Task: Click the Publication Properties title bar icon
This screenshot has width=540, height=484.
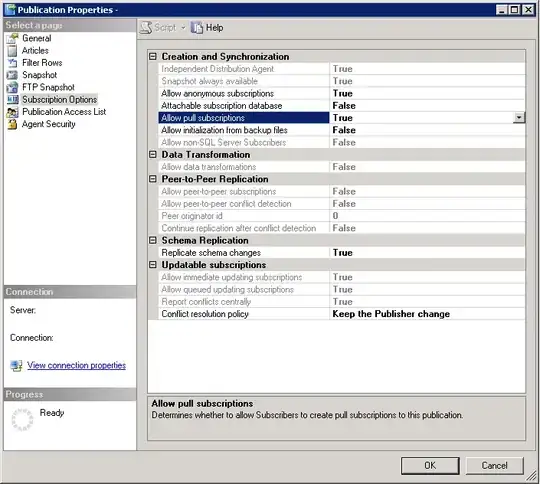Action: [10, 10]
